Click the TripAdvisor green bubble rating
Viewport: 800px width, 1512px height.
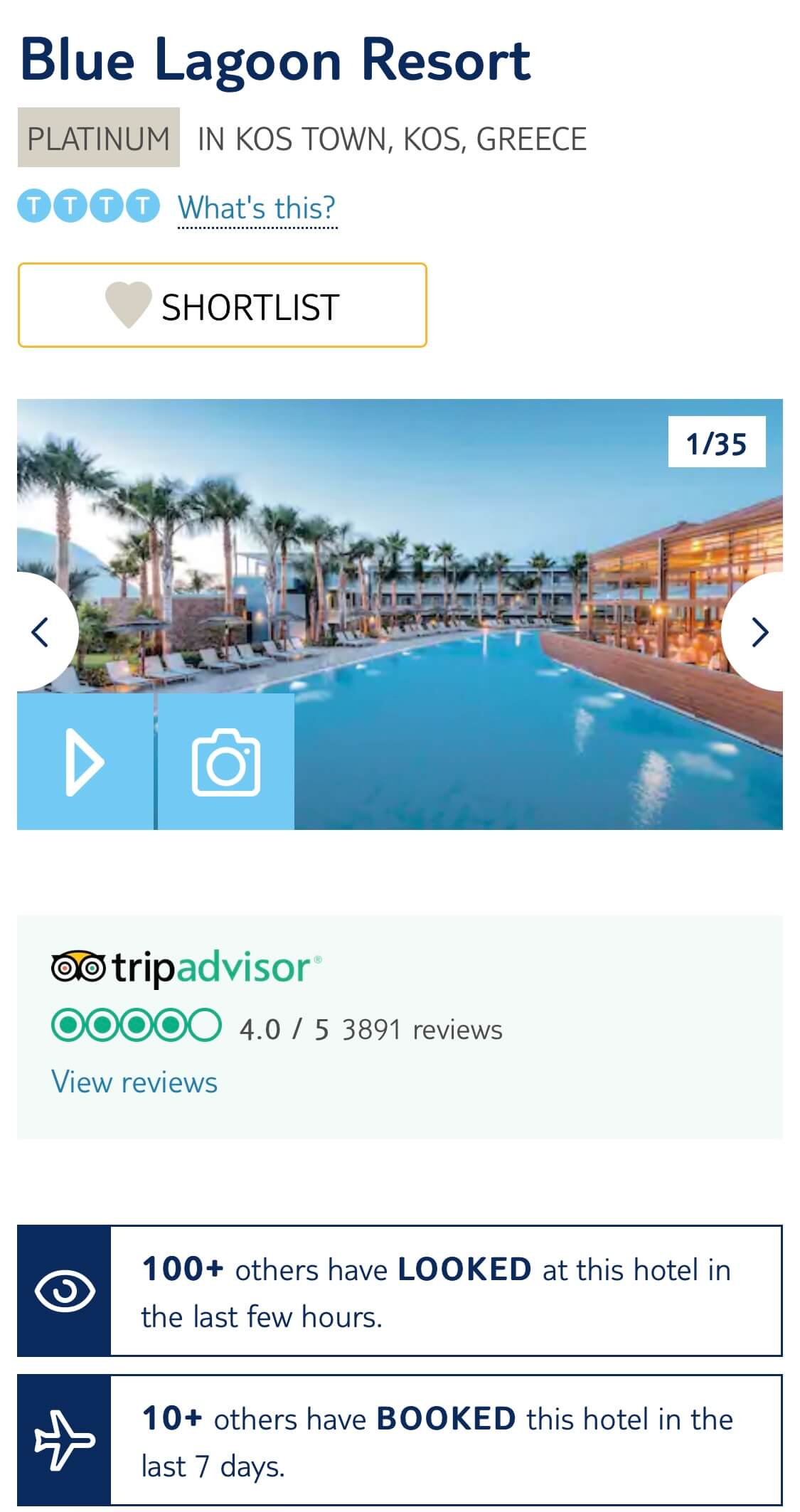(x=137, y=1026)
